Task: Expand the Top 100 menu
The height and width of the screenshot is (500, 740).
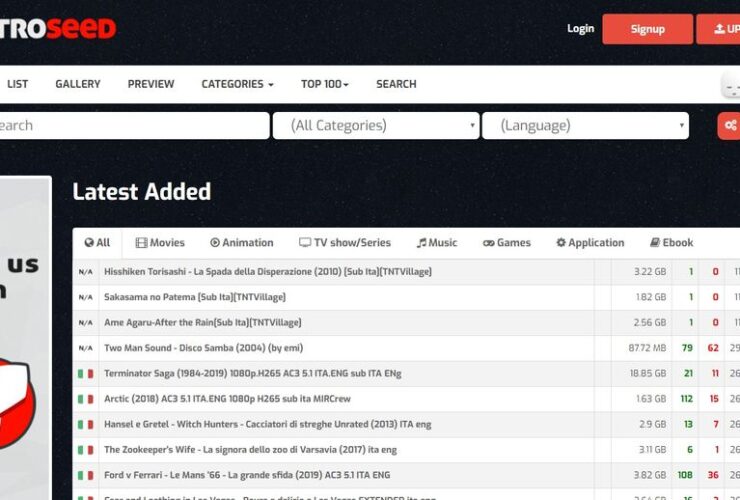Action: pyautogui.click(x=325, y=84)
